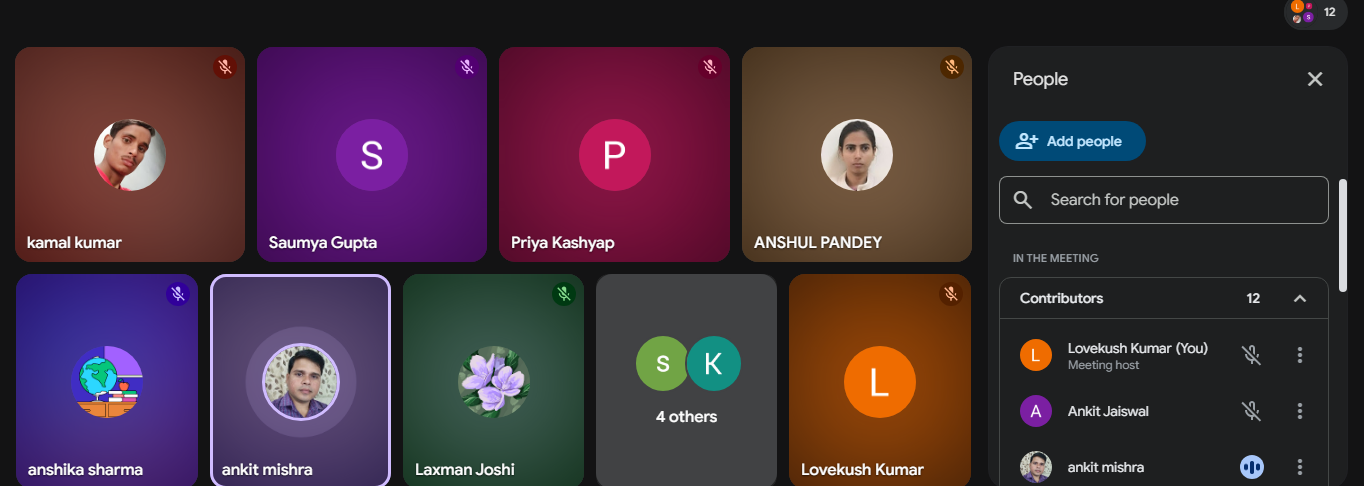1364x486 pixels.
Task: Click the muted mic icon on Laxman Joshi's tile
Action: coord(564,294)
